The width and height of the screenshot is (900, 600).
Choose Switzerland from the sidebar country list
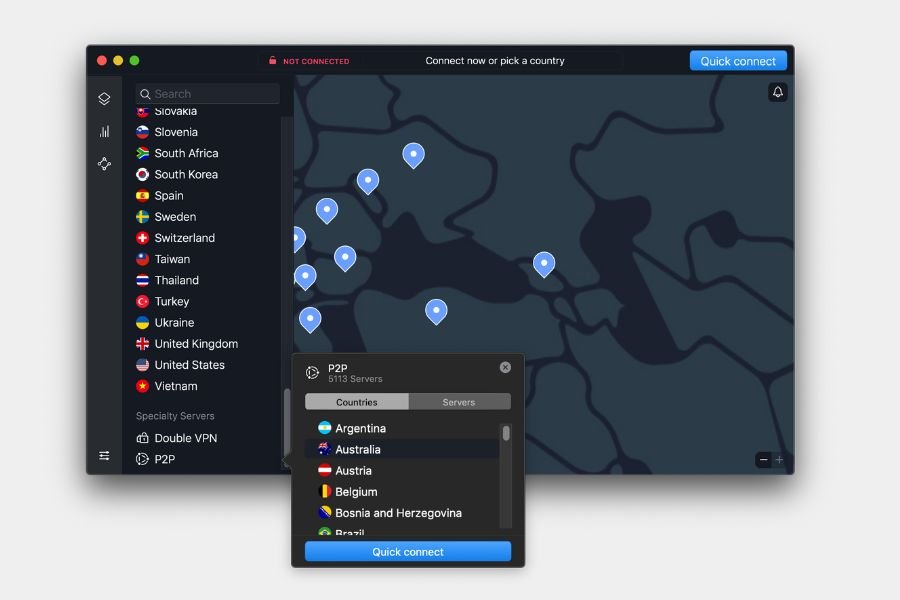pos(184,238)
